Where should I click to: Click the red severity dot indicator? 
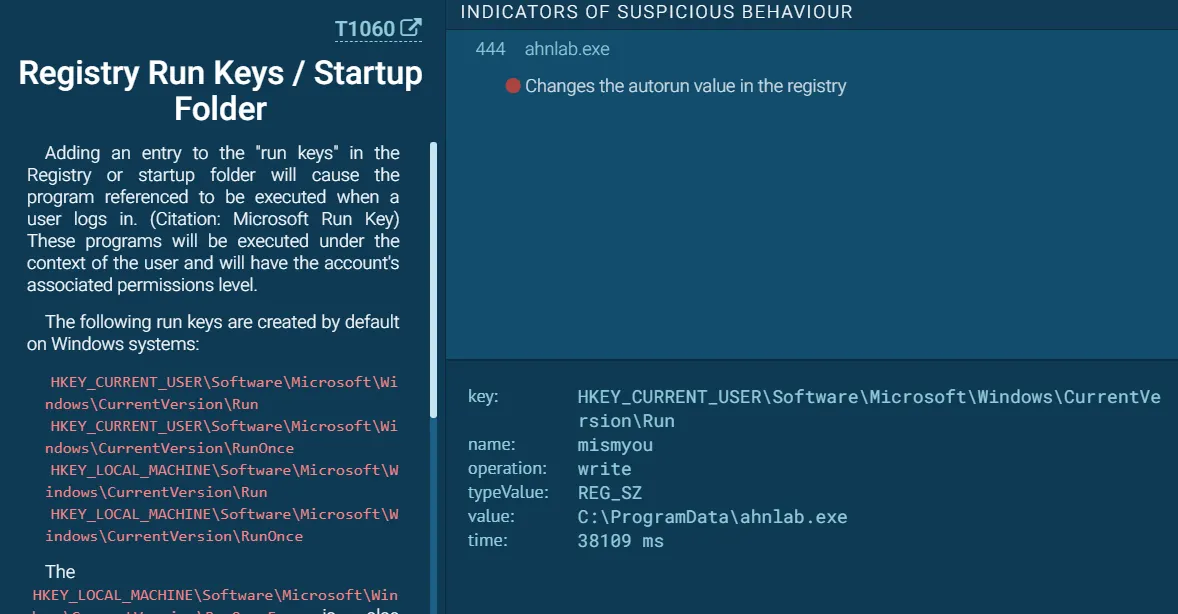513,86
